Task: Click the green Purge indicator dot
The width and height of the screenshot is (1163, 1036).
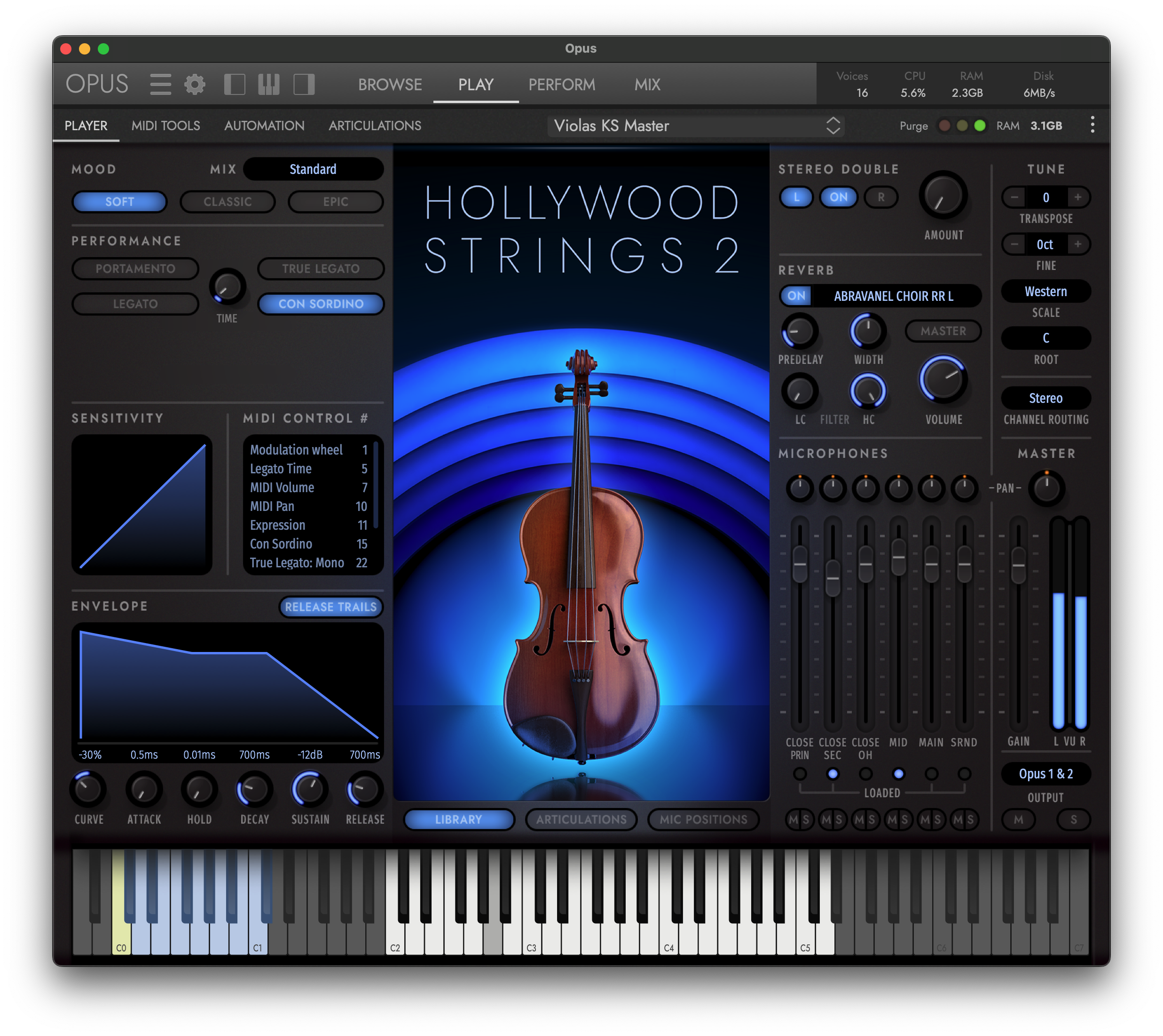Action: click(980, 126)
